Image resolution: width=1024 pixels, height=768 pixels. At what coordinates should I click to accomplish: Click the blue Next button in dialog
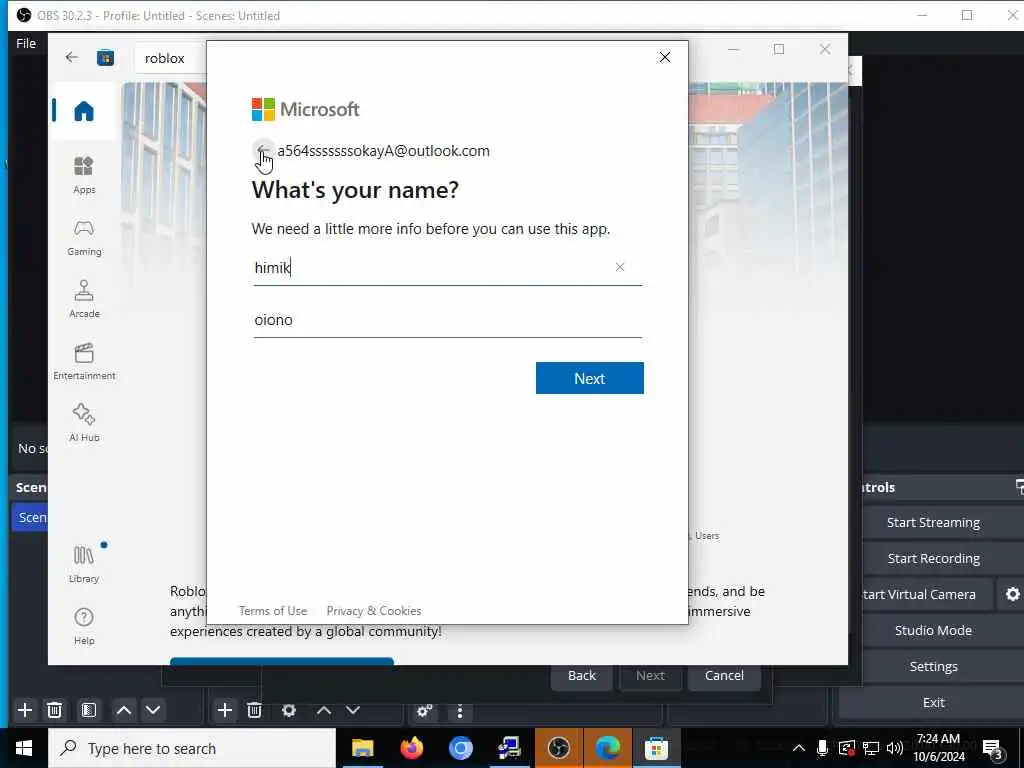pyautogui.click(x=590, y=378)
